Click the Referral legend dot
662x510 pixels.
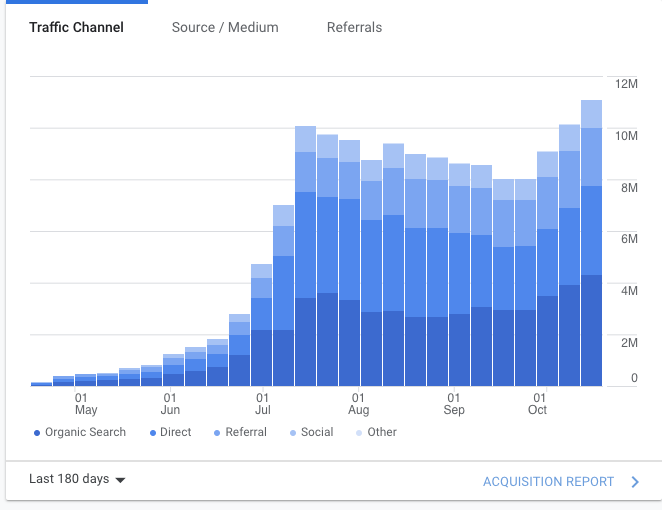coord(217,433)
